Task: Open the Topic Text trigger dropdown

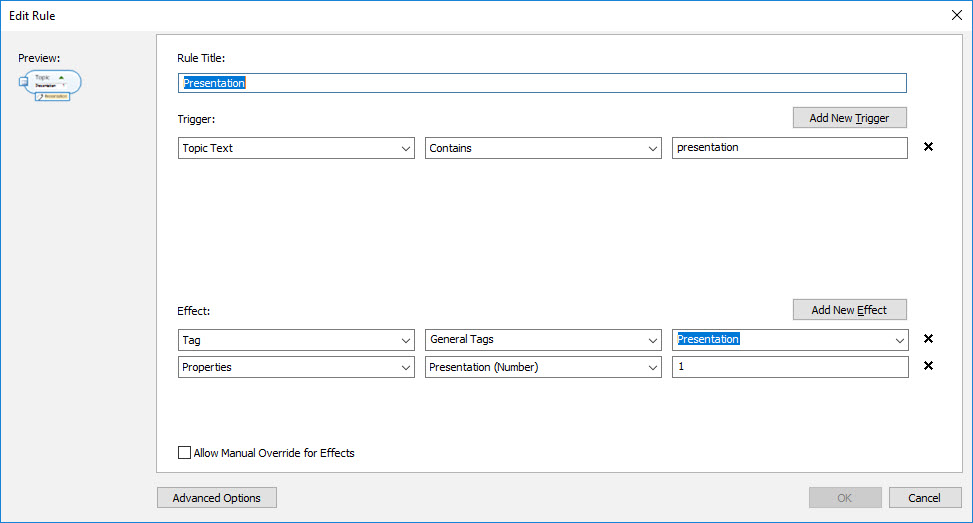Action: pyautogui.click(x=296, y=148)
